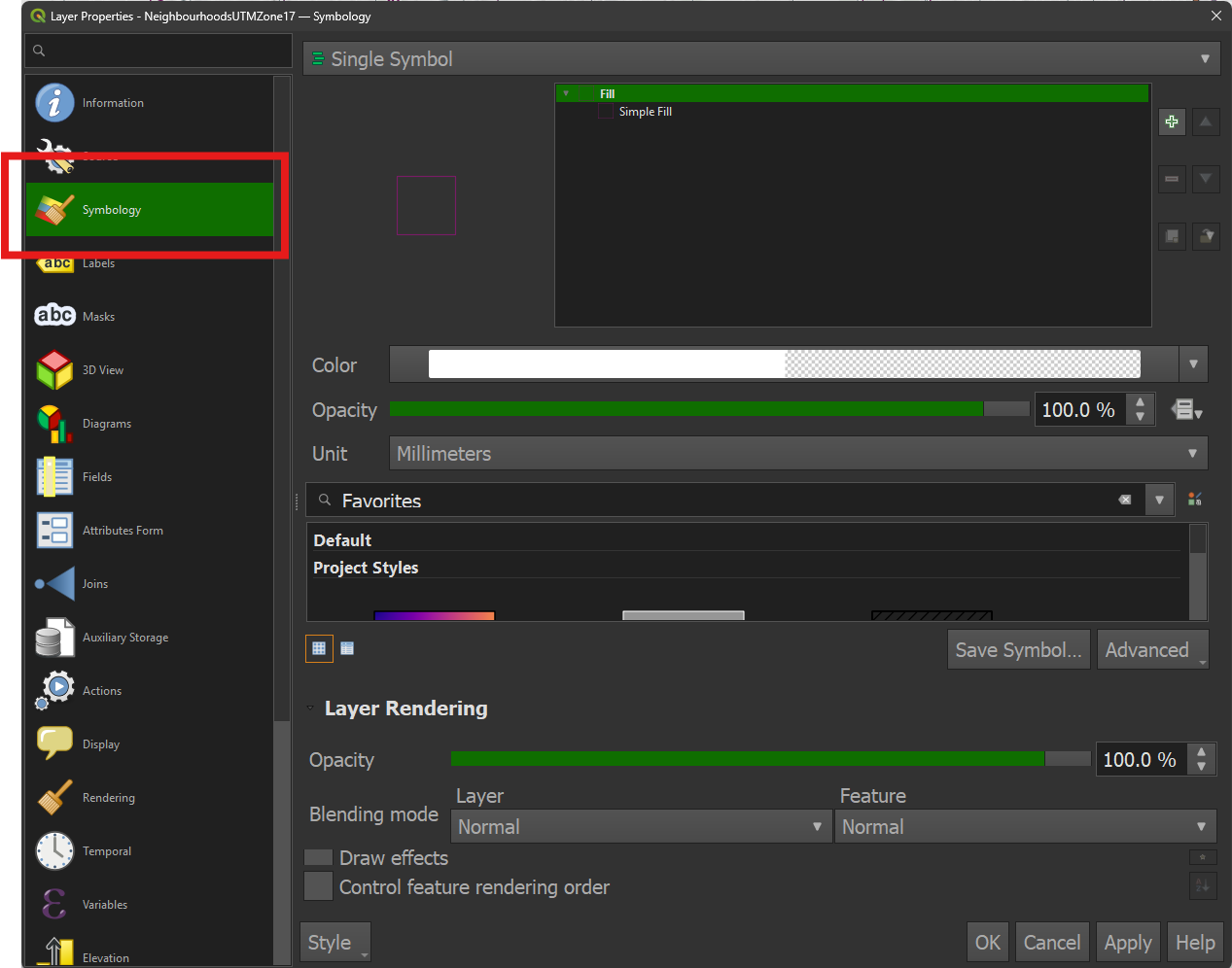Select the Simple Fill symbol layer

(645, 112)
